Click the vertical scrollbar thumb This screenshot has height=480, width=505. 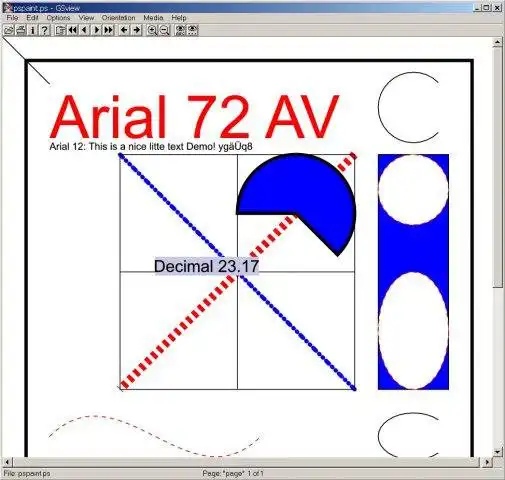[x=498, y=167]
